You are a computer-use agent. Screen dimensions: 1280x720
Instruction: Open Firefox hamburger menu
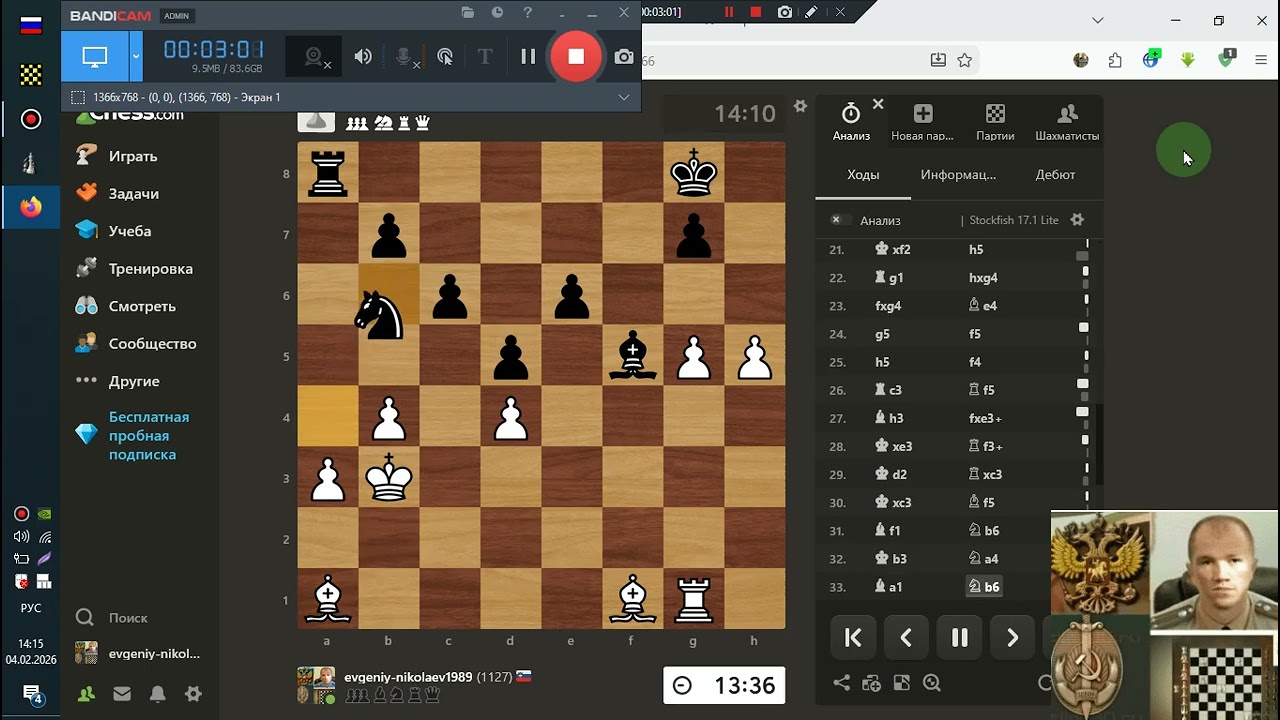[1261, 60]
